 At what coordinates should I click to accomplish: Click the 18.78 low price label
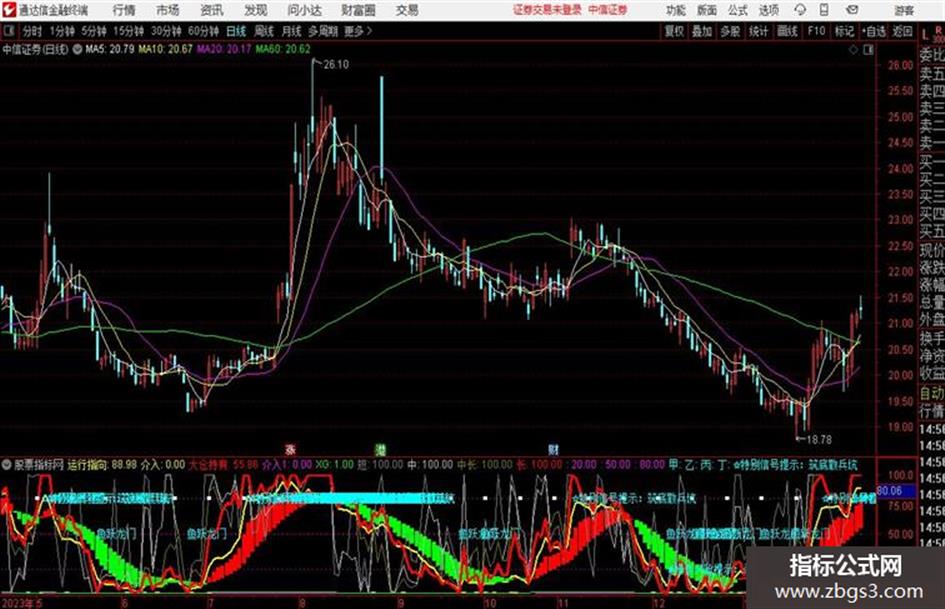[x=819, y=440]
